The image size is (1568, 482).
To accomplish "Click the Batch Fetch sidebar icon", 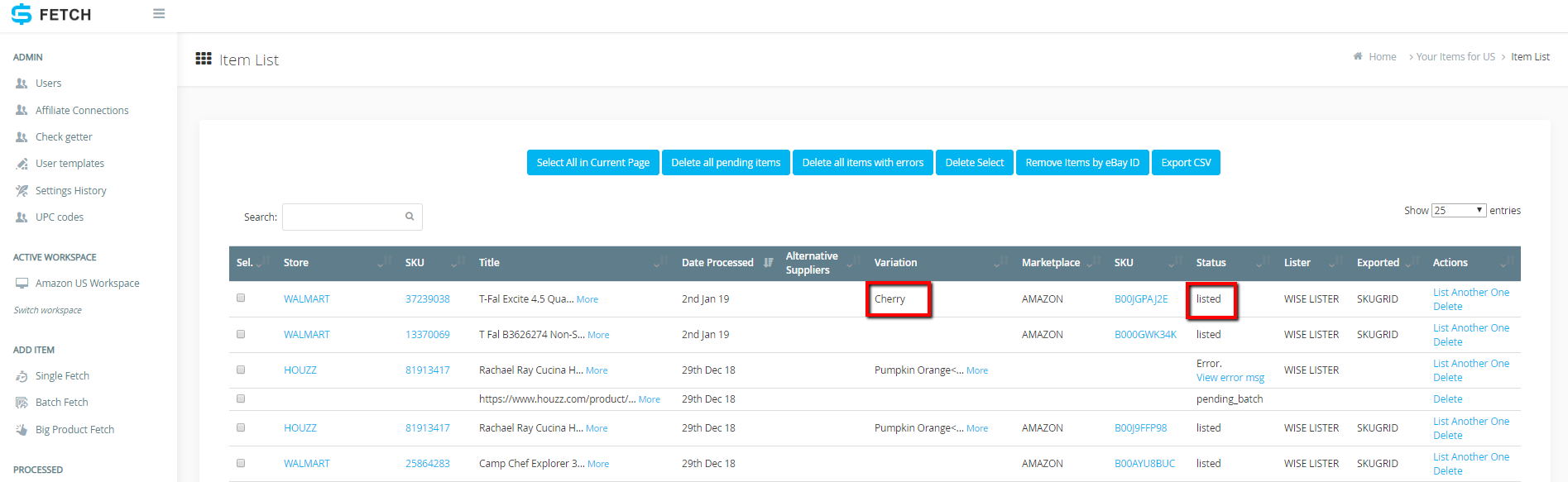I will [22, 403].
